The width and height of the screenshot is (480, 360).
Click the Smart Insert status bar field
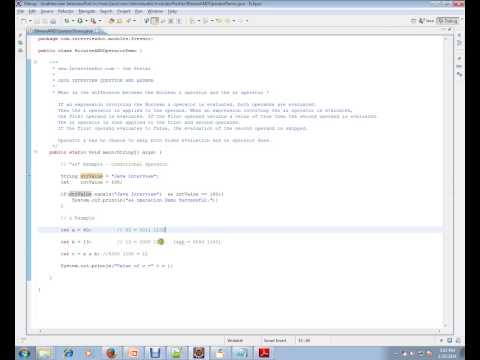click(275, 340)
